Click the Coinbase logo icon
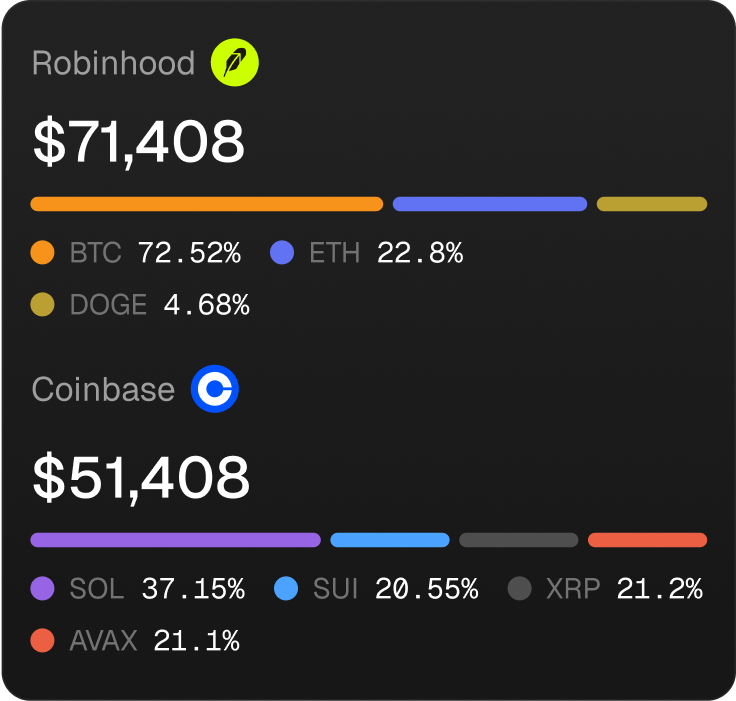The width and height of the screenshot is (736, 701). (x=214, y=389)
